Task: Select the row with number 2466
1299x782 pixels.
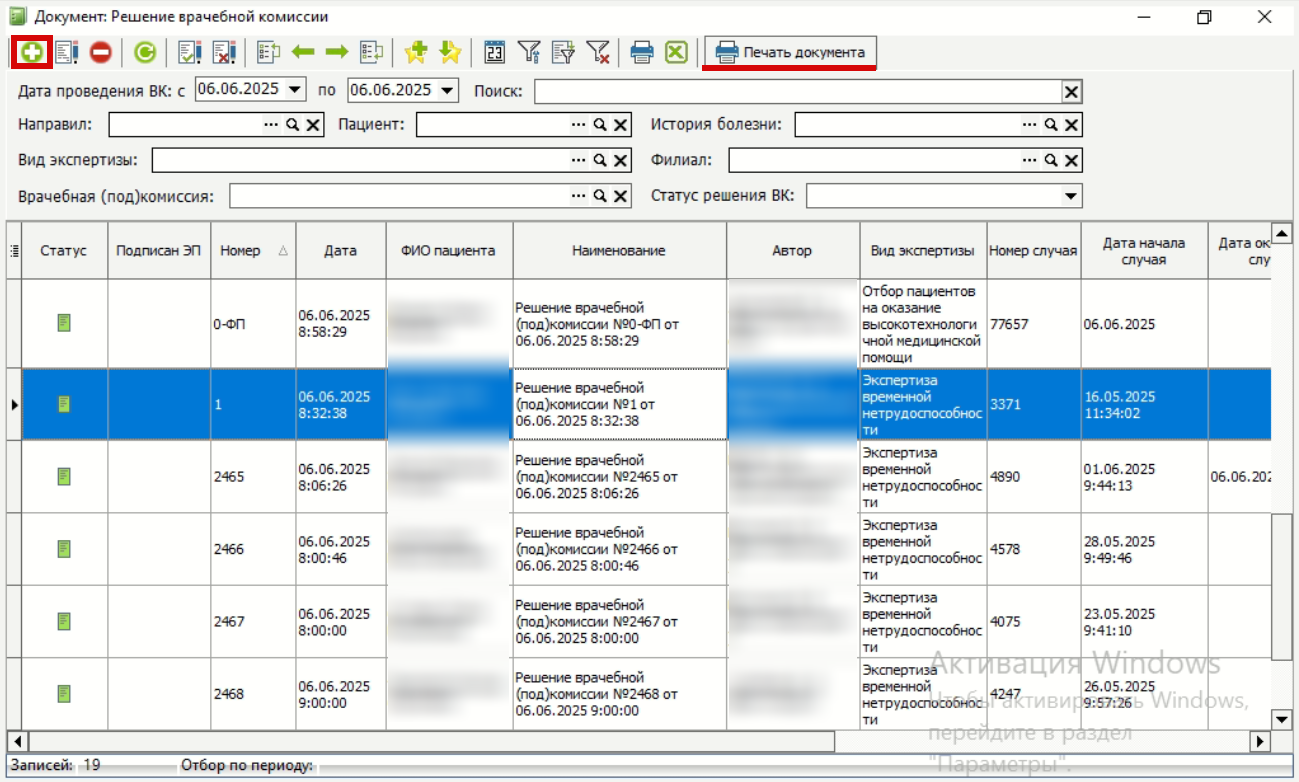Action: coord(640,549)
